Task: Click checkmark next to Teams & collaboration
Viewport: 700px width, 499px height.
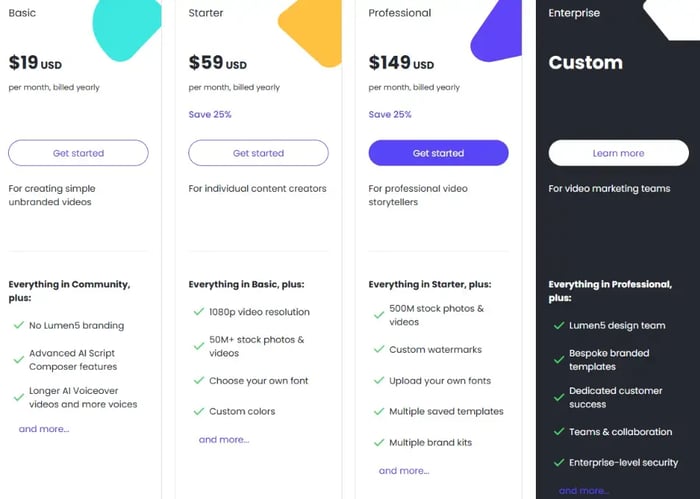Action: coord(559,432)
